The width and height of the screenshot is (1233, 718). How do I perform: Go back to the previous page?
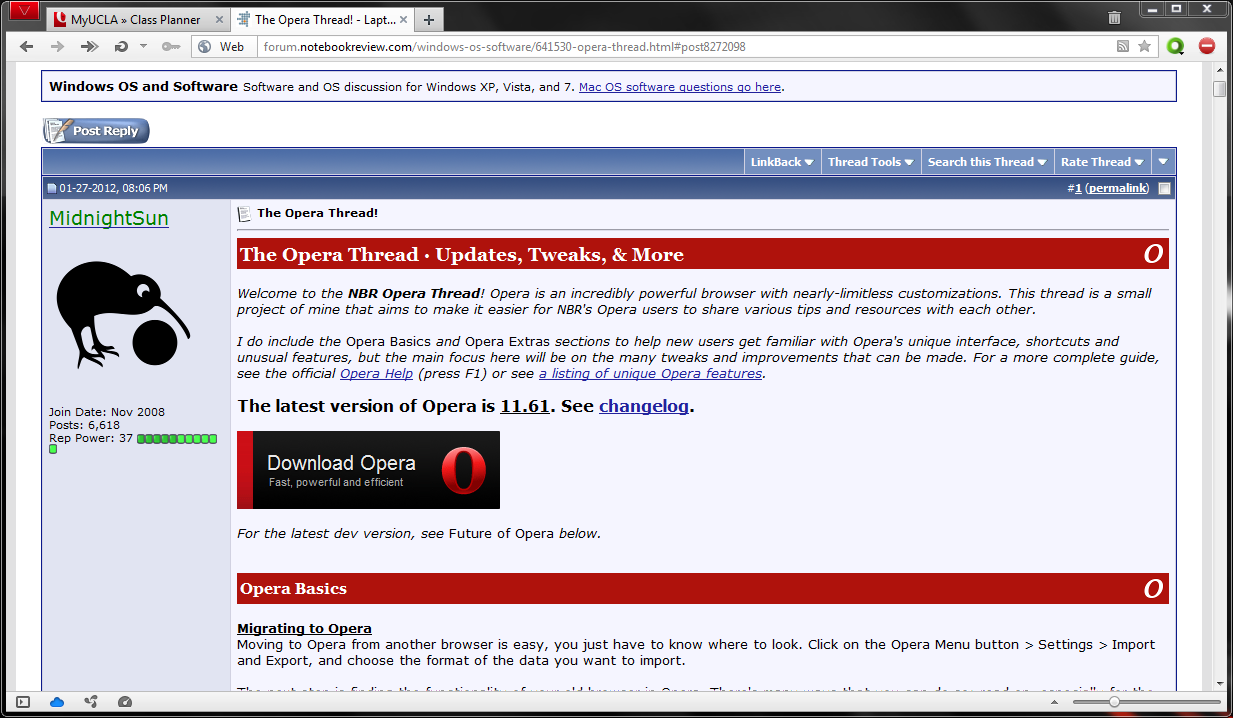[27, 46]
